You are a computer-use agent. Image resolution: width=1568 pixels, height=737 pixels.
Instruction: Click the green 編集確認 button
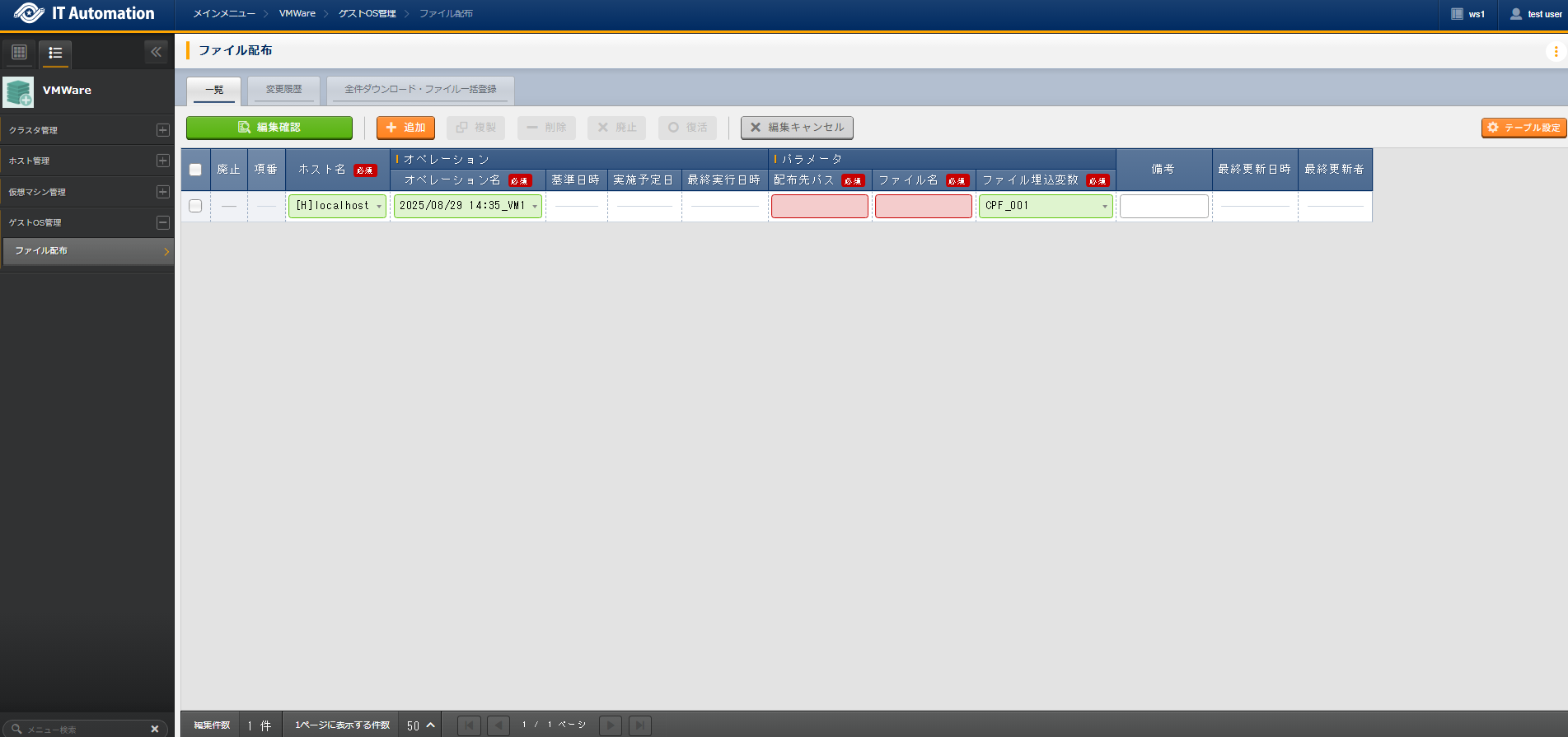pyautogui.click(x=269, y=128)
